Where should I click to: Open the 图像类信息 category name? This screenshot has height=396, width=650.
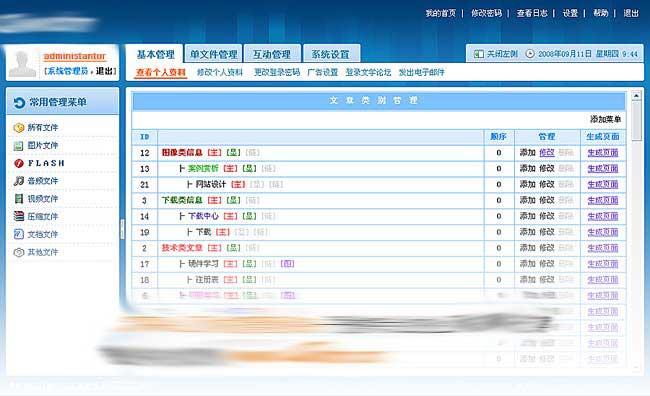[x=182, y=153]
